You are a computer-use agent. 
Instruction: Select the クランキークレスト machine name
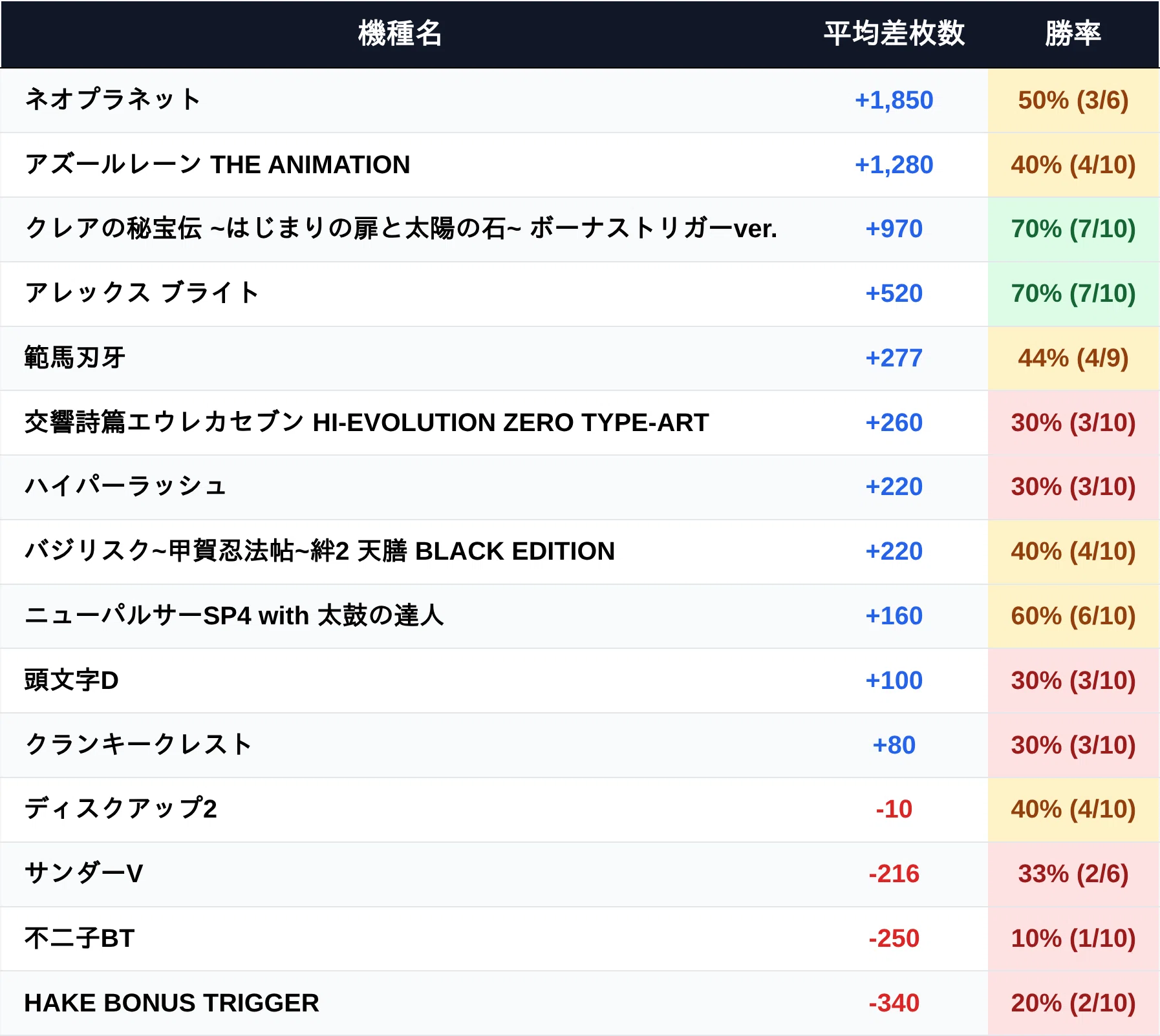138,745
